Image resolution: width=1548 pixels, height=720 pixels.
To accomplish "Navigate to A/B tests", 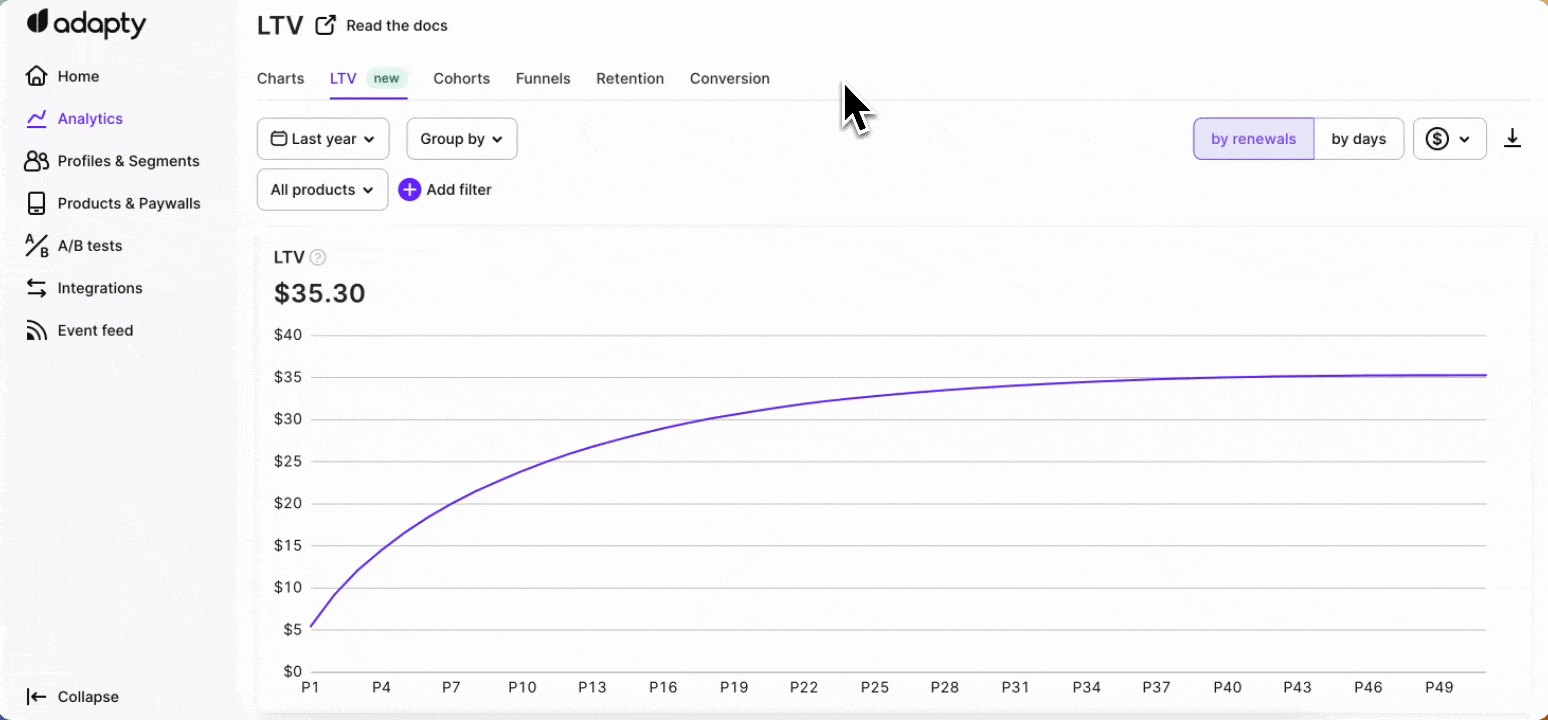I will pyautogui.click(x=89, y=246).
